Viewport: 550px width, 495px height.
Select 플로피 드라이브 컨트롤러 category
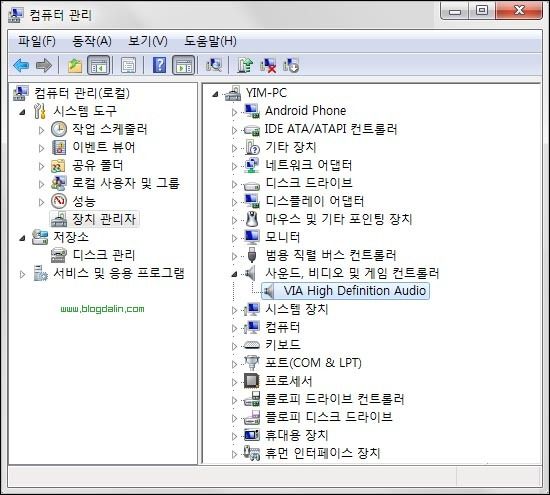[335, 399]
